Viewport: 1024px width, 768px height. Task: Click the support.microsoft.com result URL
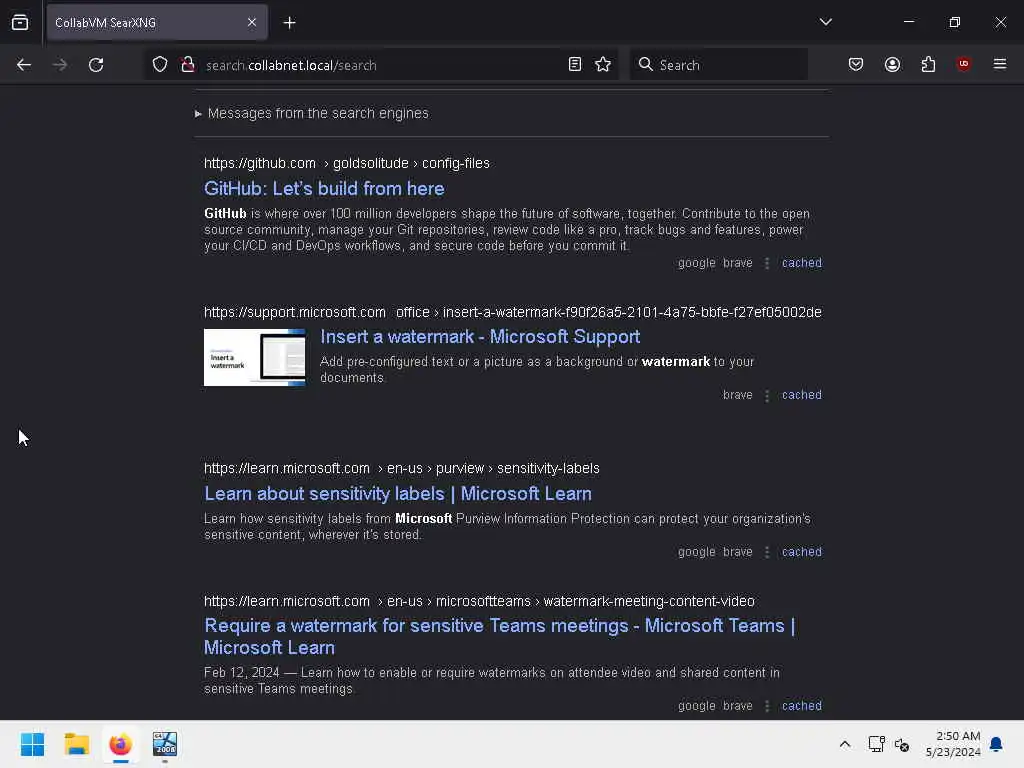coord(513,312)
